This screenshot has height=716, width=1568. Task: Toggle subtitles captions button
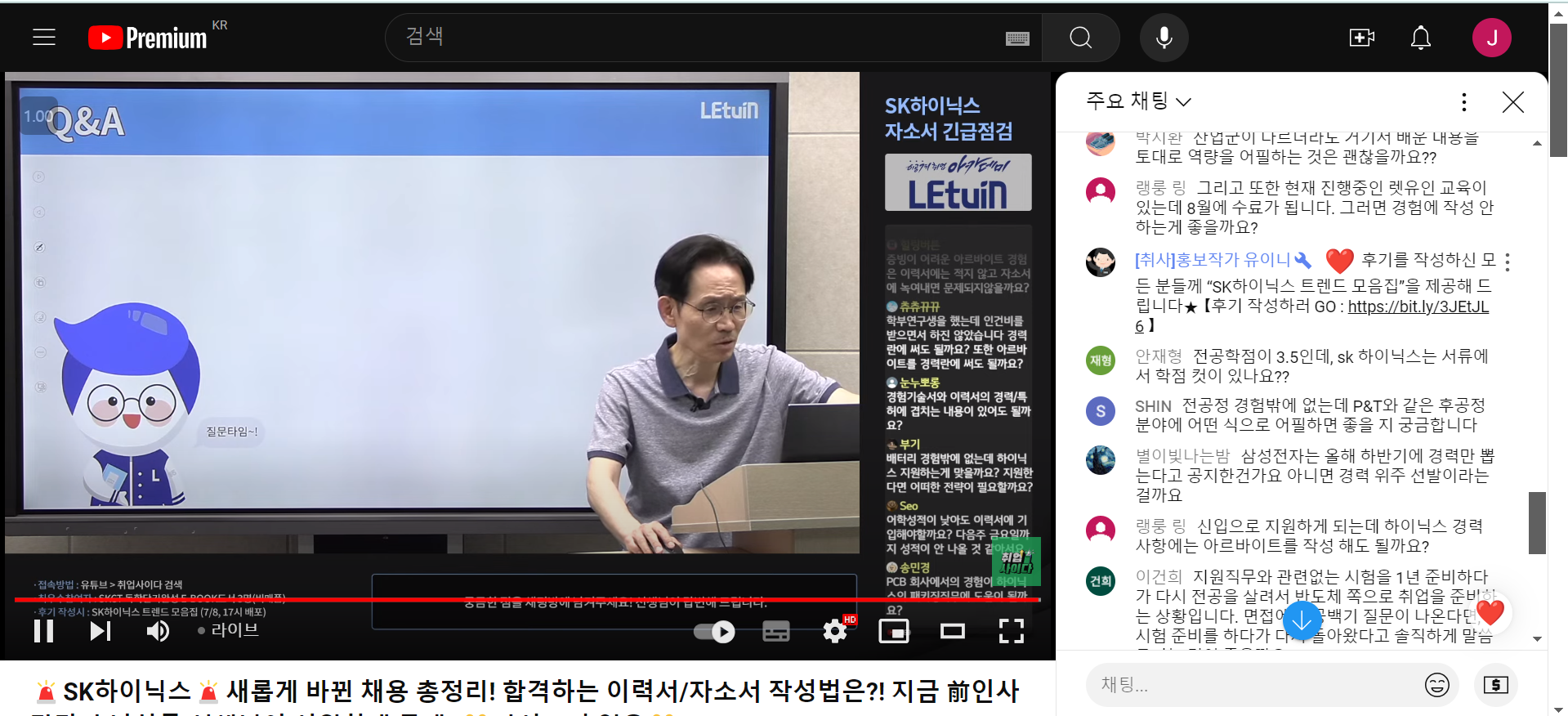(x=775, y=631)
